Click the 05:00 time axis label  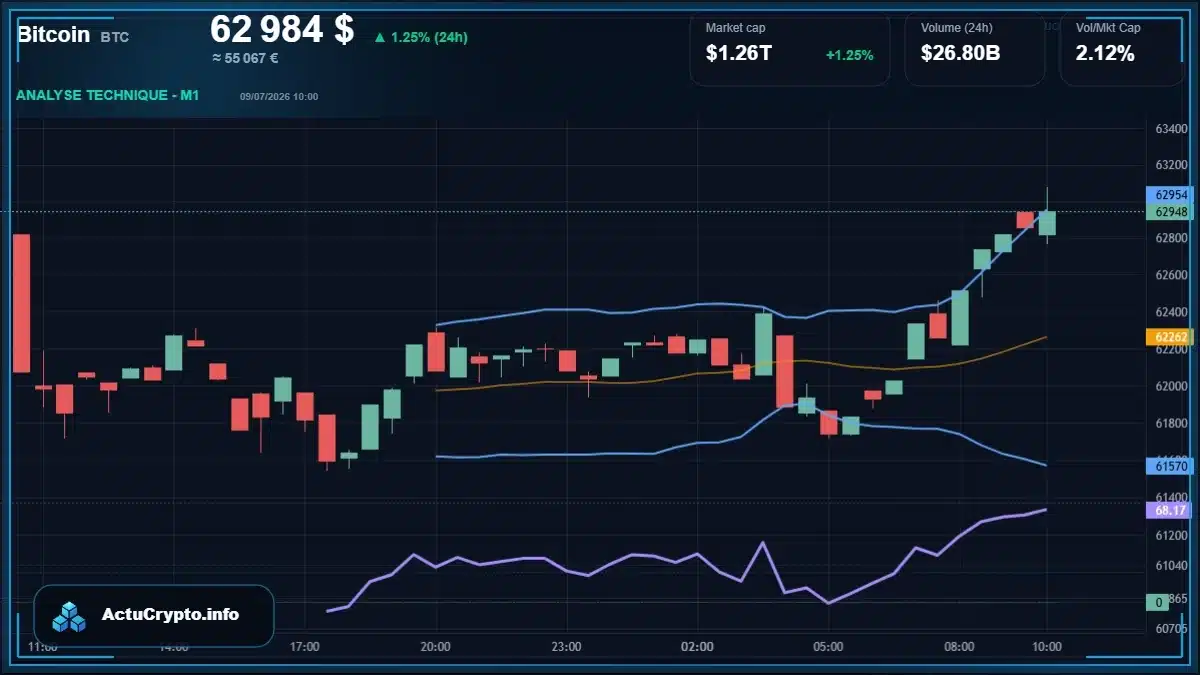click(828, 647)
